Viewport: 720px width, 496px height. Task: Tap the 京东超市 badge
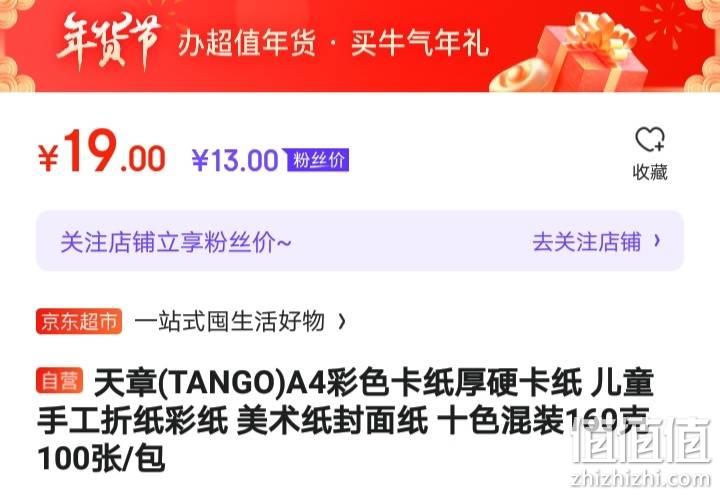coord(79,321)
